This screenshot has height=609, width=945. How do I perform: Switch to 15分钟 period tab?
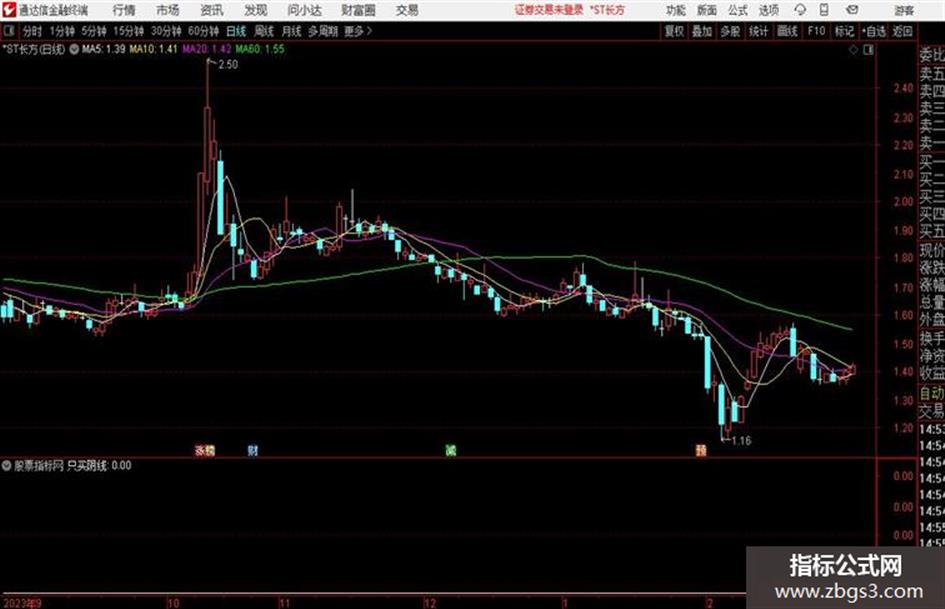tap(128, 31)
